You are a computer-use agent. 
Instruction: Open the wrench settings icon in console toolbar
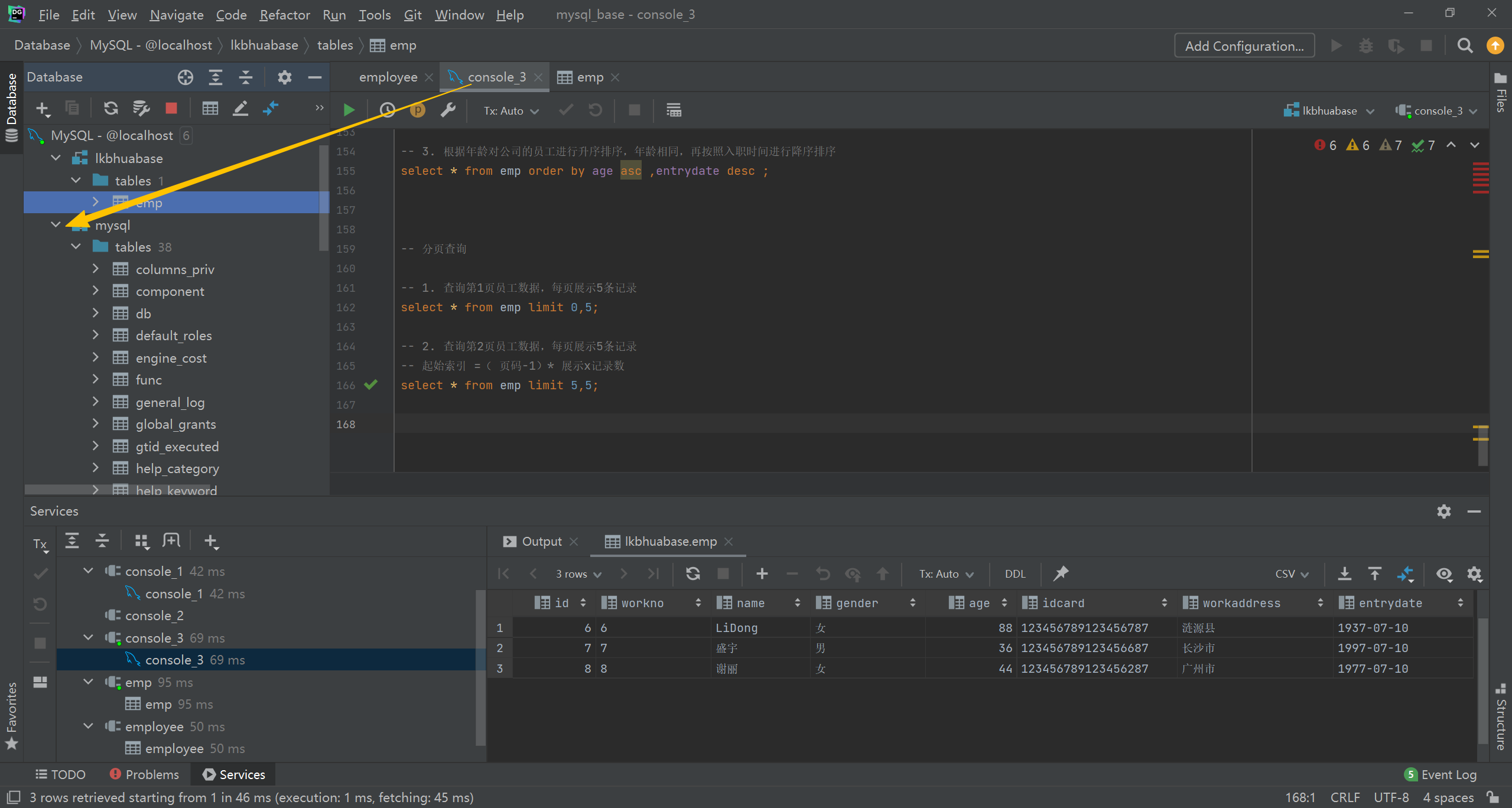click(x=448, y=110)
